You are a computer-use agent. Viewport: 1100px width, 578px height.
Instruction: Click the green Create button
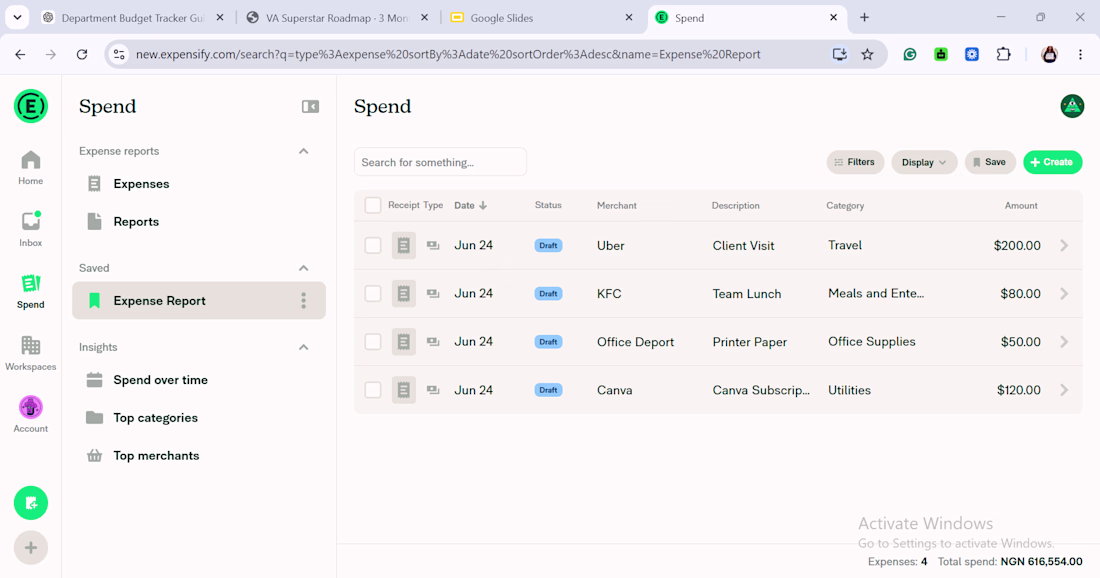(x=1052, y=162)
